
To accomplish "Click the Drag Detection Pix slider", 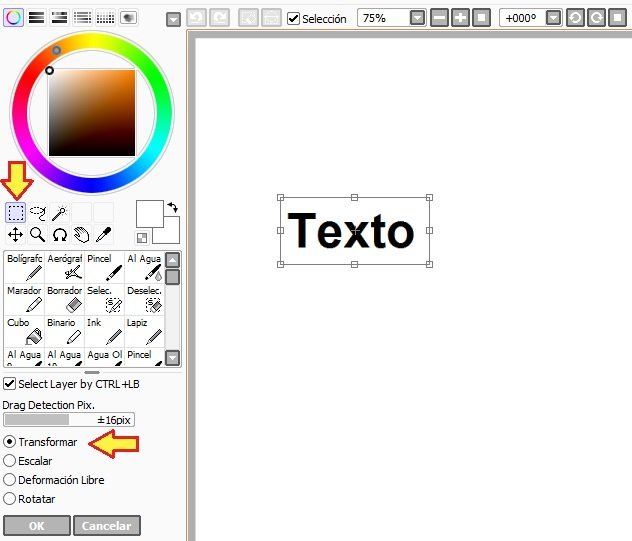I will (x=68, y=420).
